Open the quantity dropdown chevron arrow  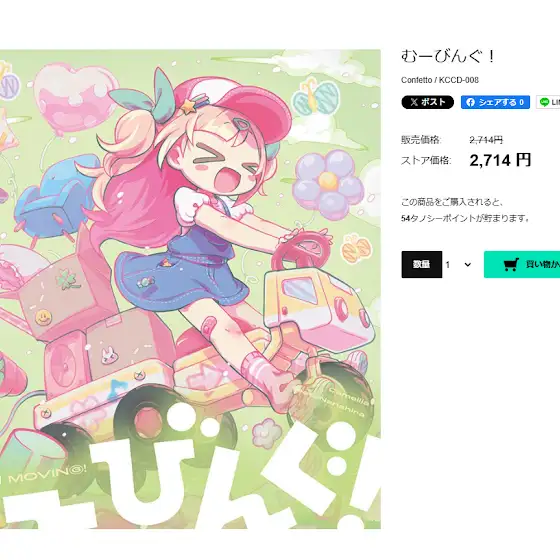(x=468, y=265)
